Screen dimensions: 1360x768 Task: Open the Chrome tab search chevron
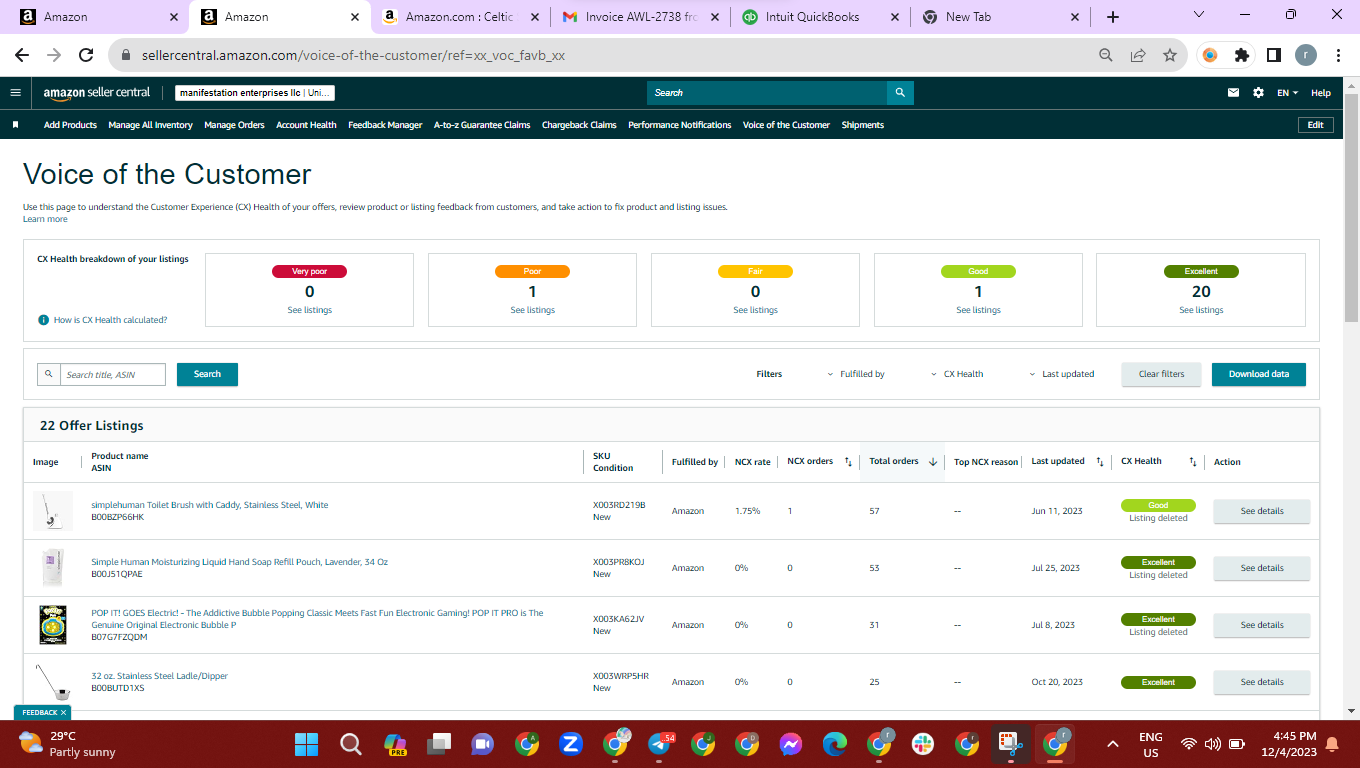[x=1201, y=16]
